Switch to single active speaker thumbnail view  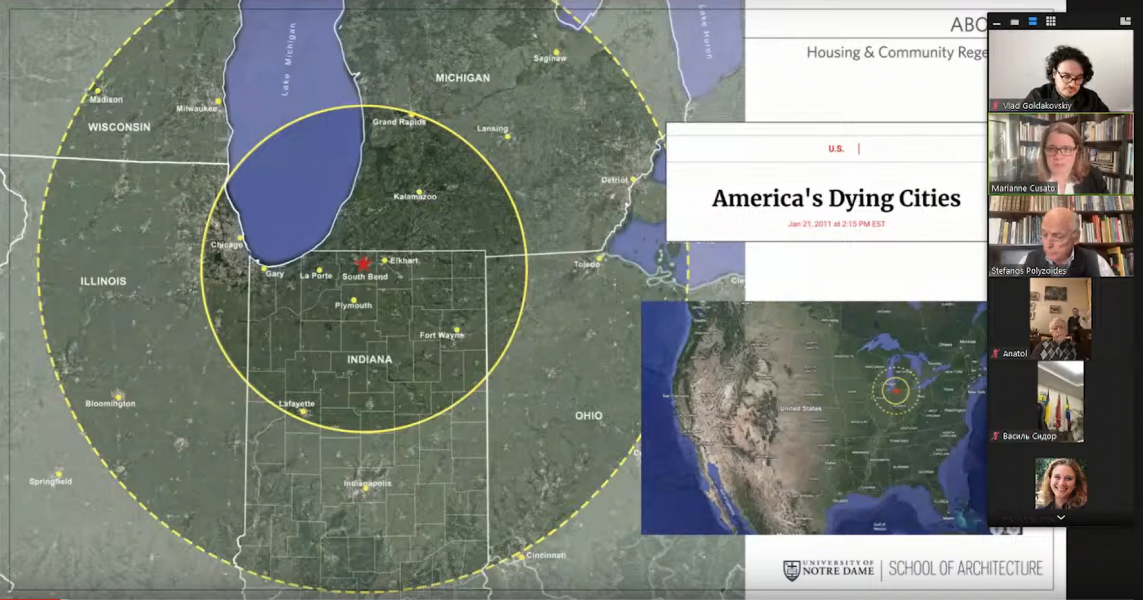1015,21
